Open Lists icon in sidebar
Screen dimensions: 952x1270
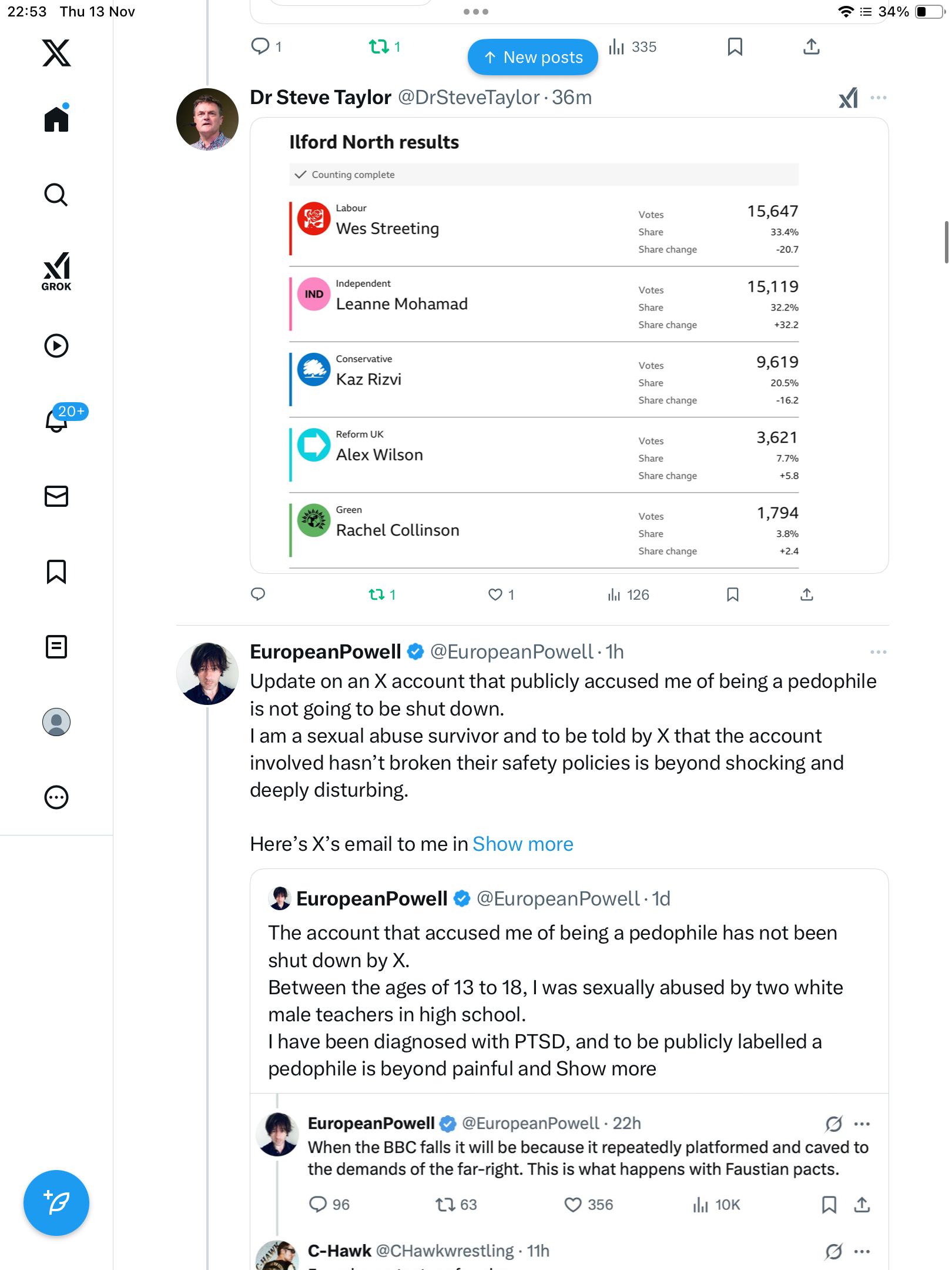56,647
